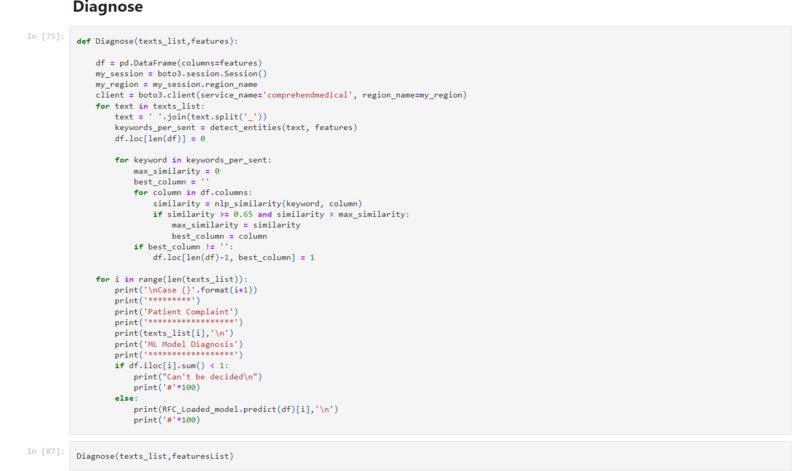This screenshot has width=806, height=471.
Task: Click the df.loc[len(df)] = 0 line
Action: coord(160,139)
